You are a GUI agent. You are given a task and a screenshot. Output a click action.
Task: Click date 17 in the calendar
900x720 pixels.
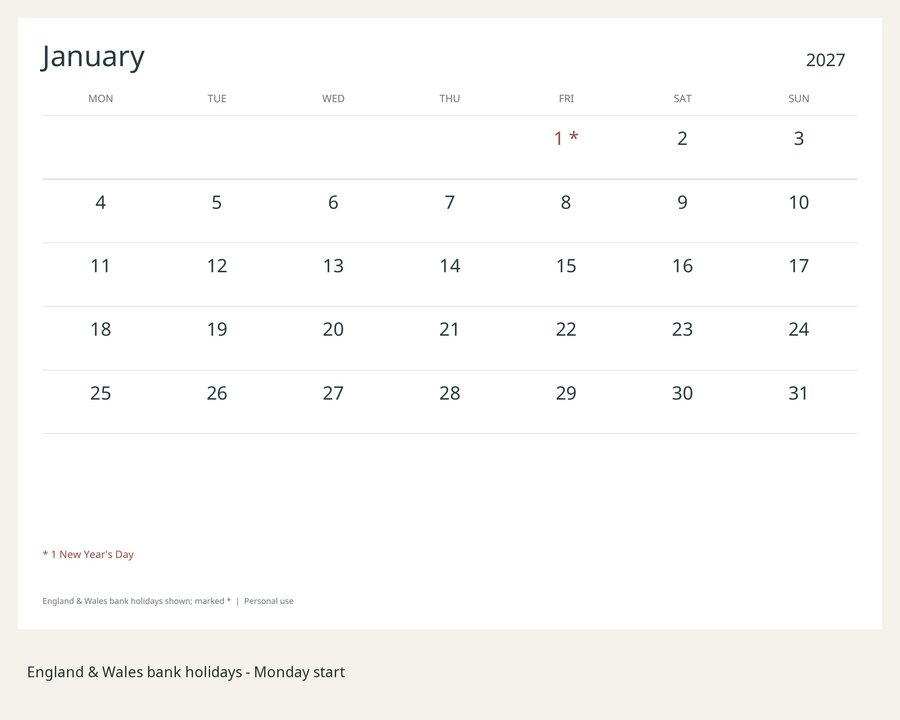pos(799,266)
